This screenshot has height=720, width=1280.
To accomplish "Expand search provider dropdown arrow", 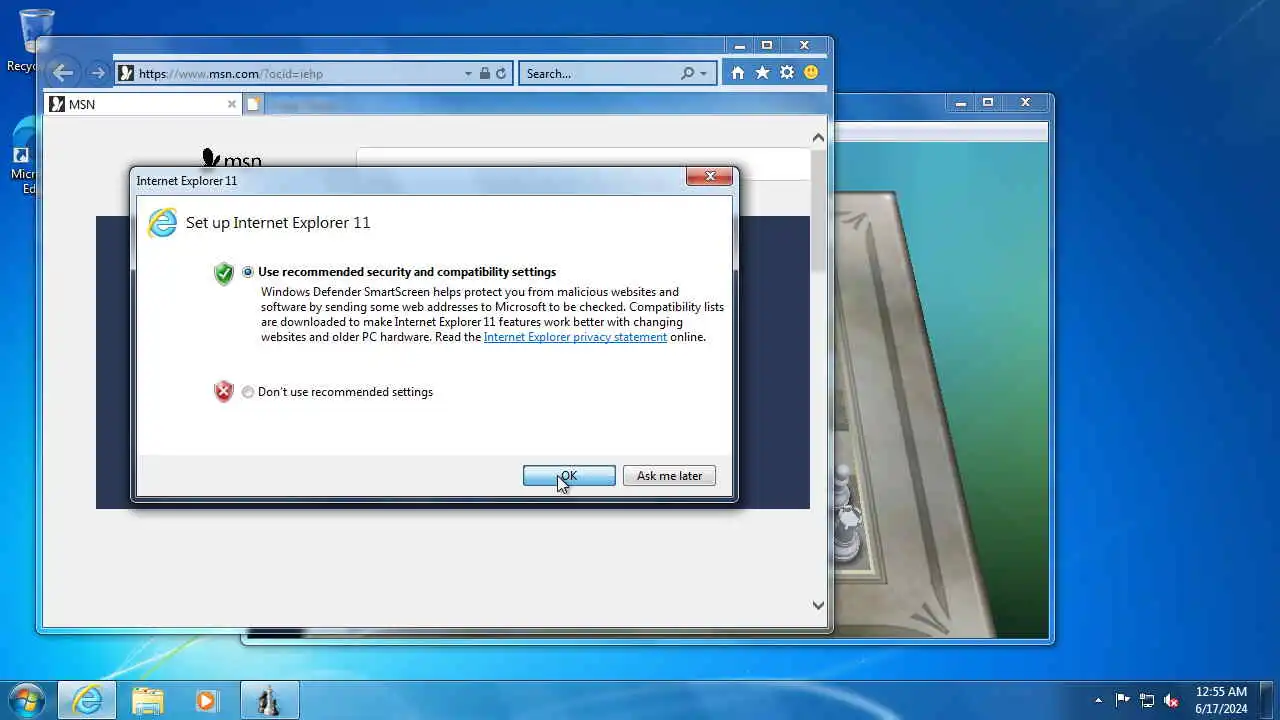I will coord(704,73).
